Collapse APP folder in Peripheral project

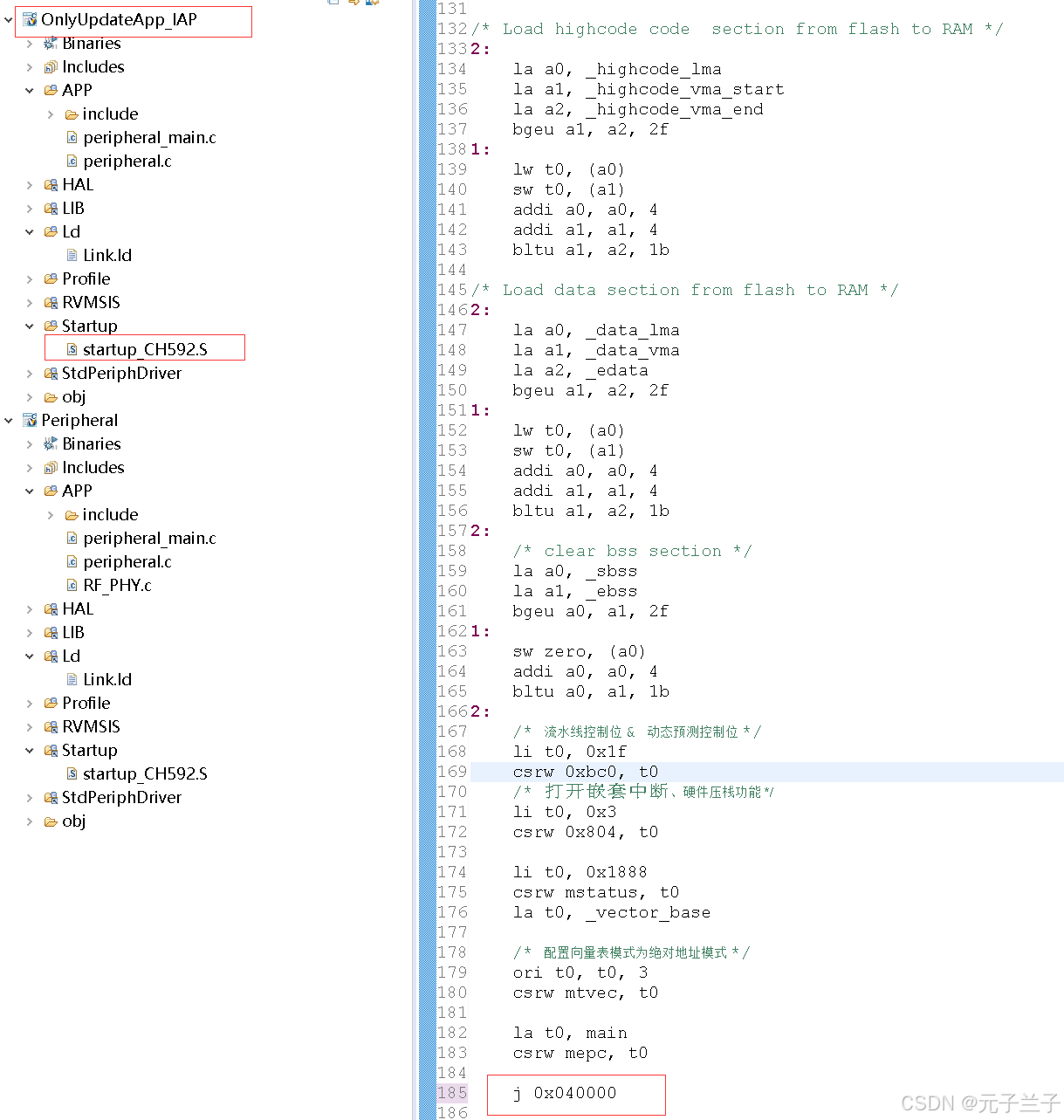point(30,491)
